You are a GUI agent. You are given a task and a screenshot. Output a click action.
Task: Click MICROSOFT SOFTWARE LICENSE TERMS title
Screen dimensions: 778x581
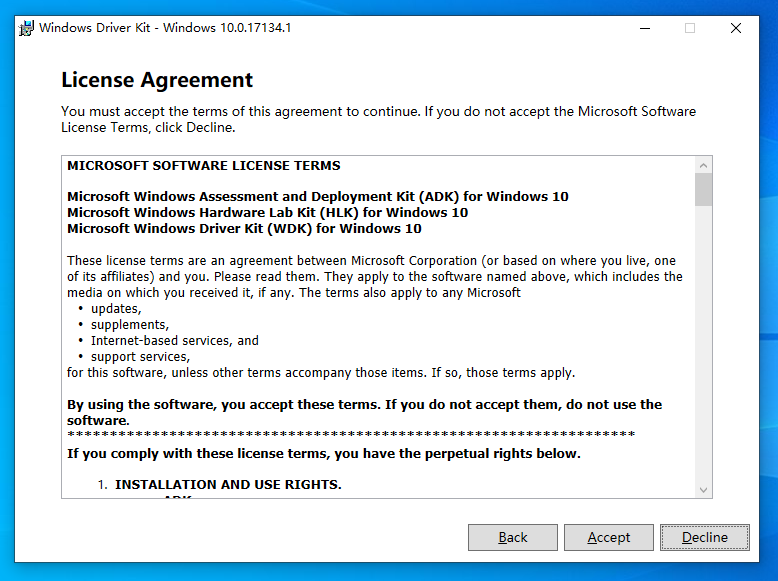coord(204,166)
